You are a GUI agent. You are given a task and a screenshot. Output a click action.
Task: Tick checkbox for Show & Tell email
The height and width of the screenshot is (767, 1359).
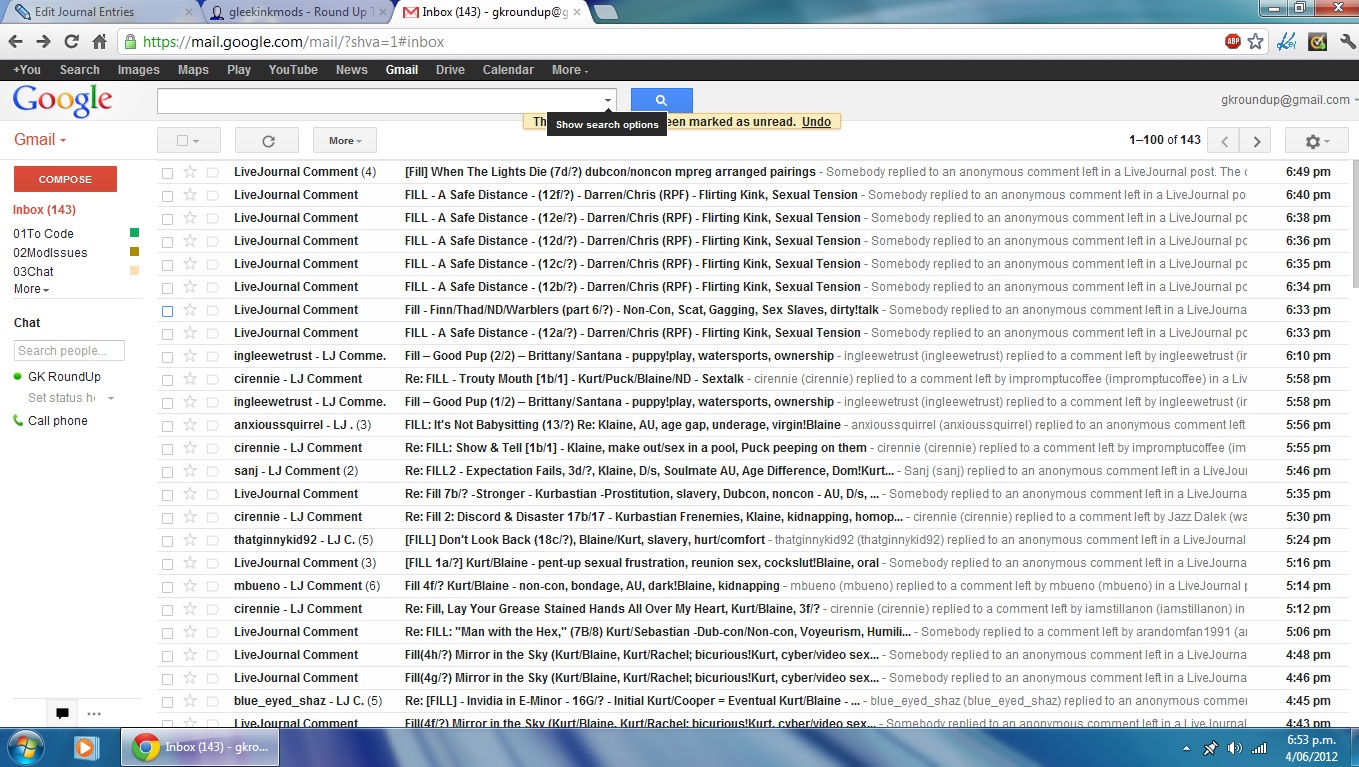tap(167, 449)
